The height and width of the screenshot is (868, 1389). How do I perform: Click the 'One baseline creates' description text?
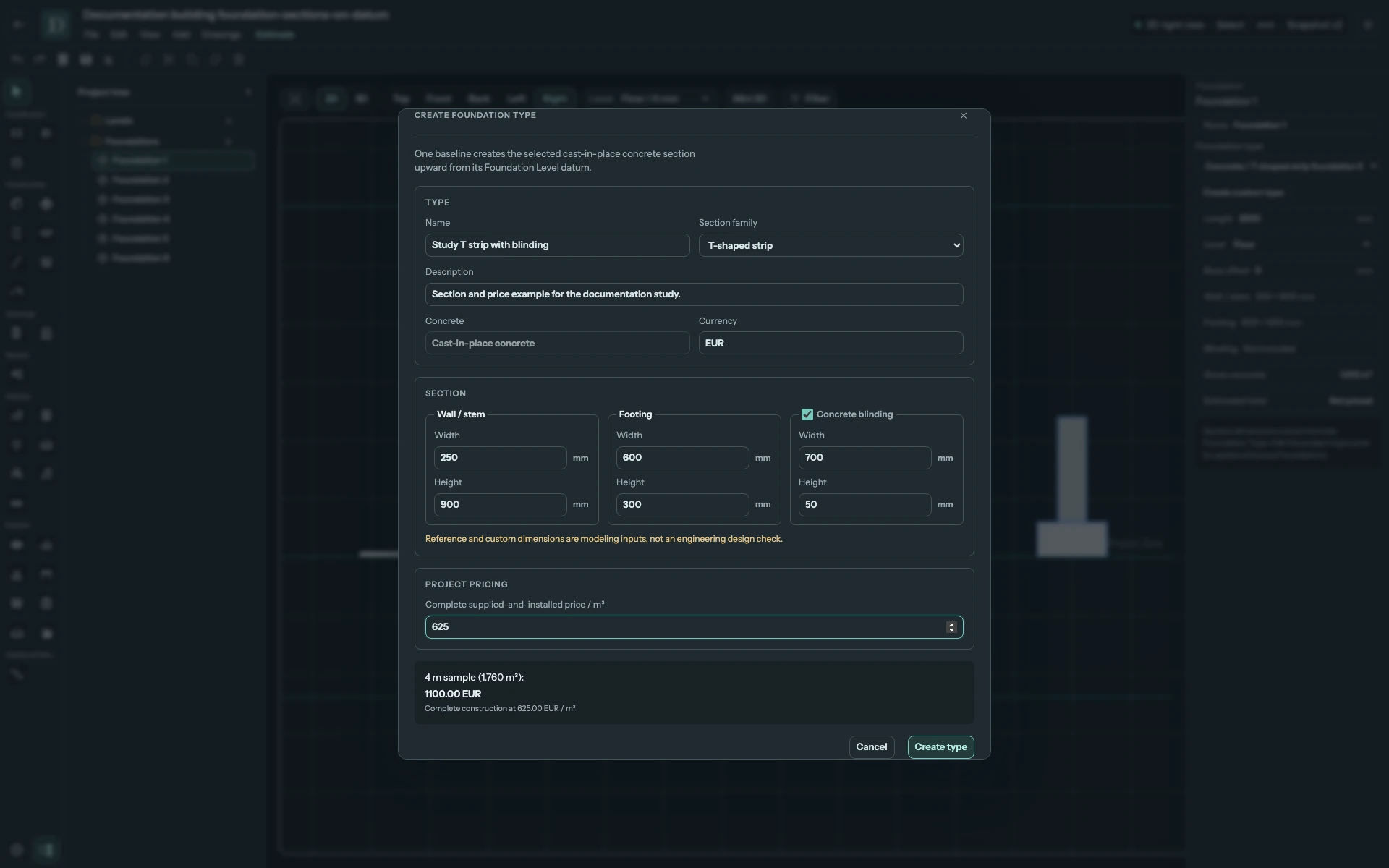tap(555, 161)
